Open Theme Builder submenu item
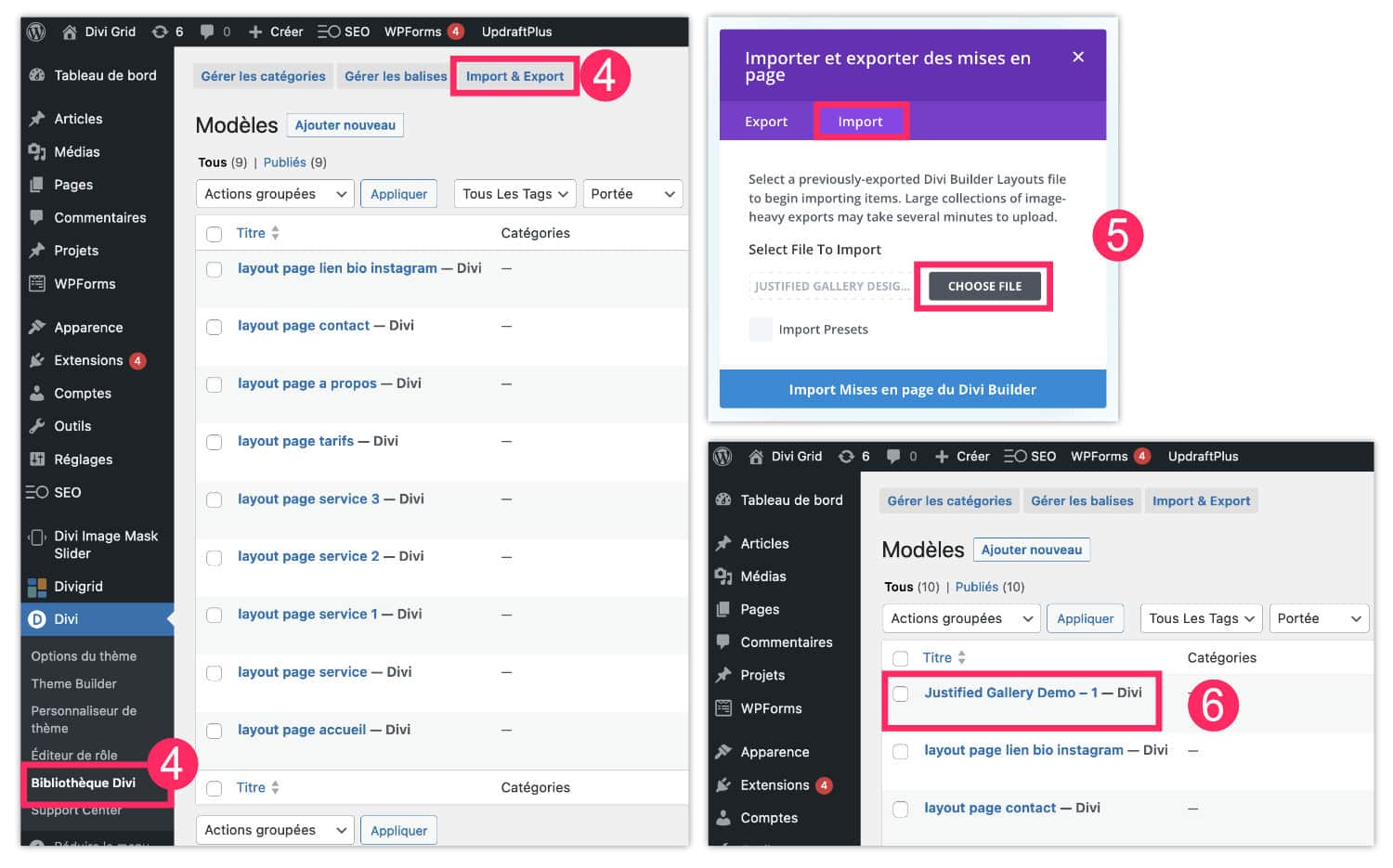1393x868 pixels. 74,683
